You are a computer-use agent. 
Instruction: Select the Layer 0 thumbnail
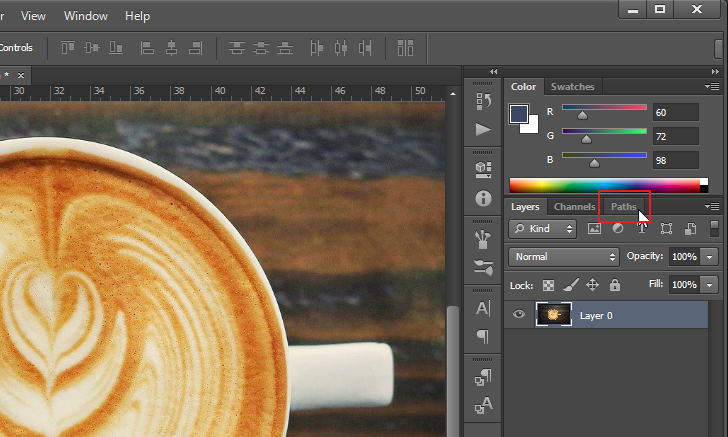(553, 314)
